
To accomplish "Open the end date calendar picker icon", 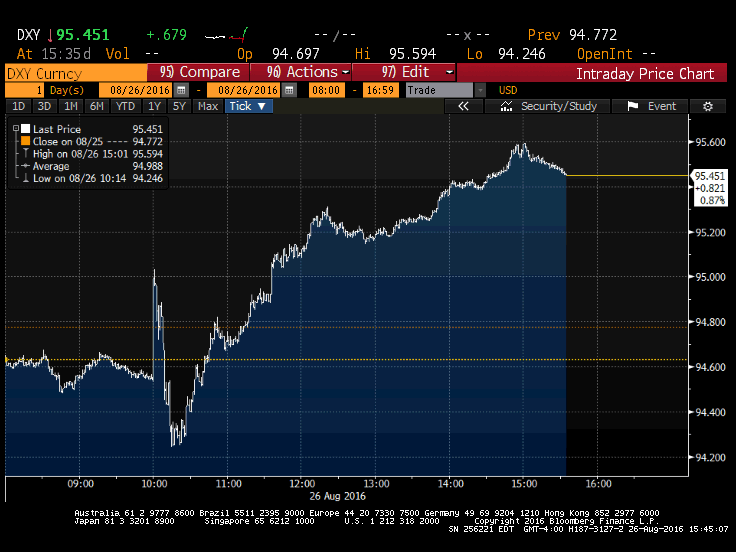I will (290, 90).
